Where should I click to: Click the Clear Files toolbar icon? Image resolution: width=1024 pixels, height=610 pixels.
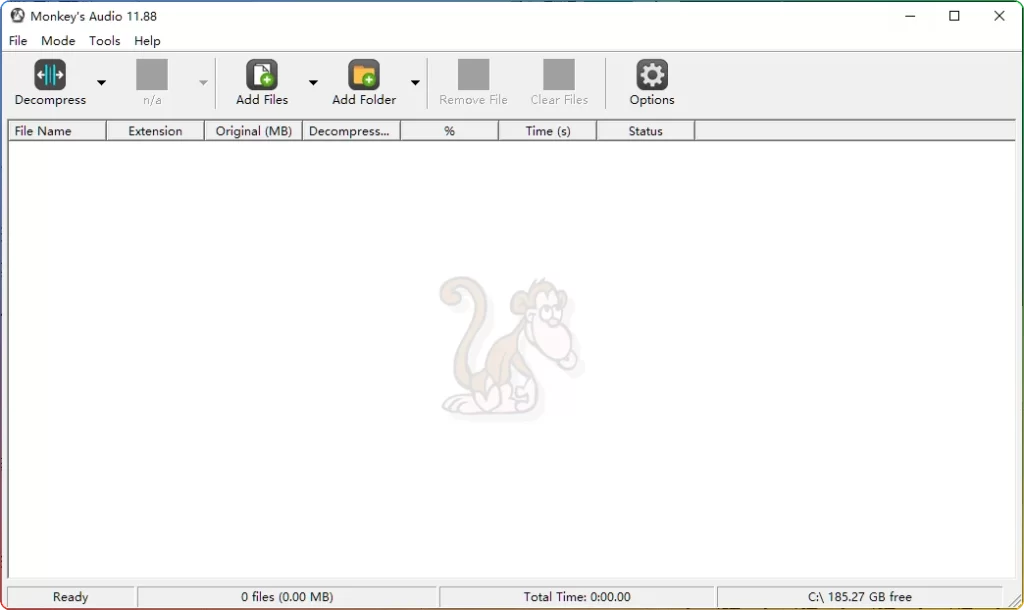coord(558,75)
